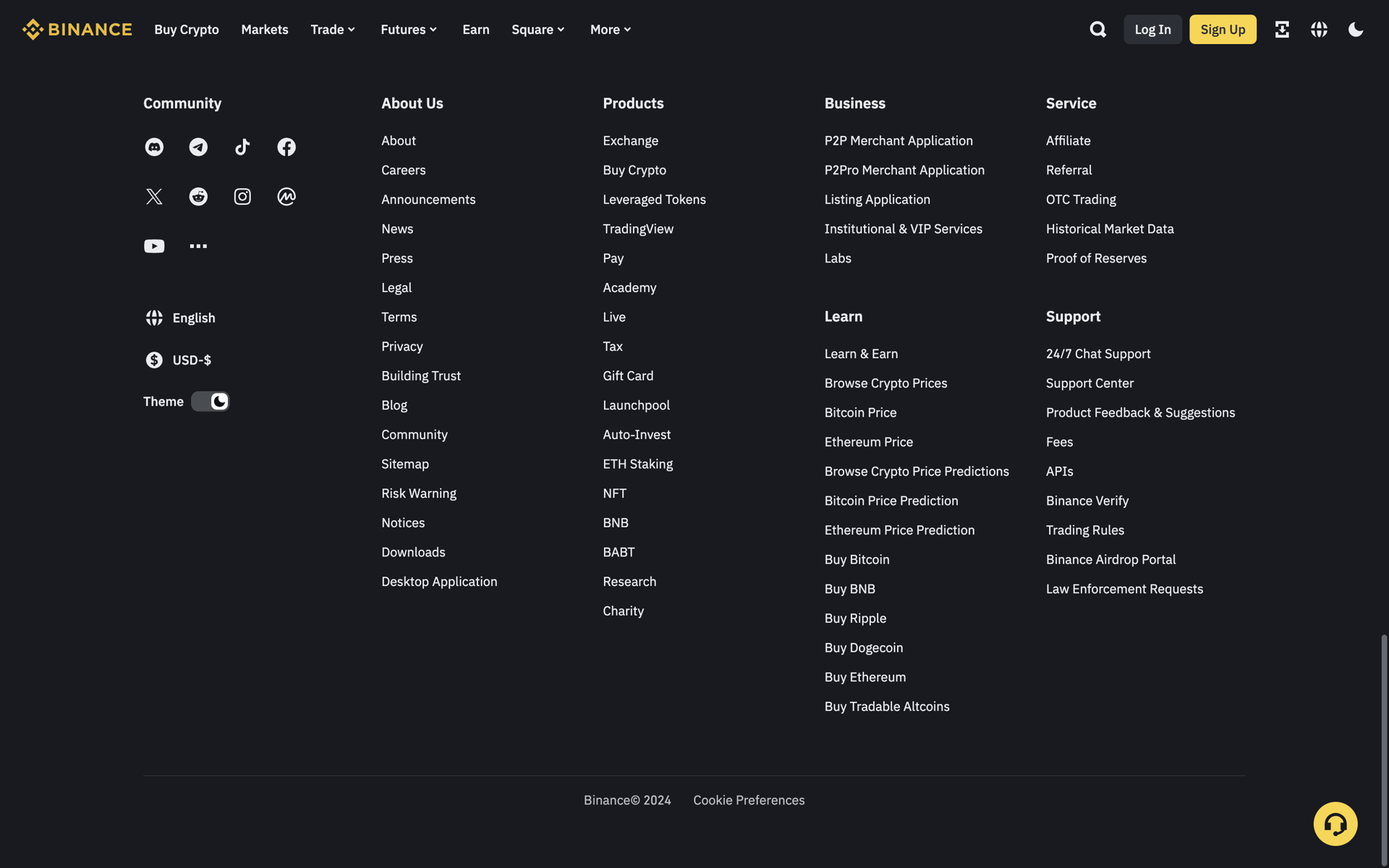Open 24/7 Chat Support link

coord(1098,354)
